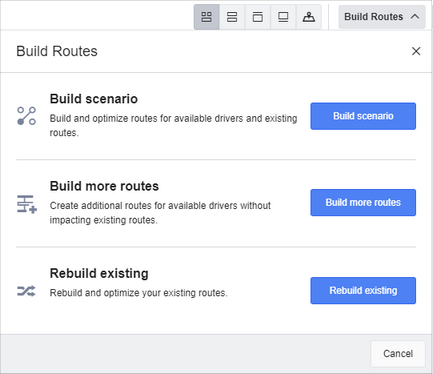Open the map view layout icon
Screen dimensions: 433x374
[309, 17]
